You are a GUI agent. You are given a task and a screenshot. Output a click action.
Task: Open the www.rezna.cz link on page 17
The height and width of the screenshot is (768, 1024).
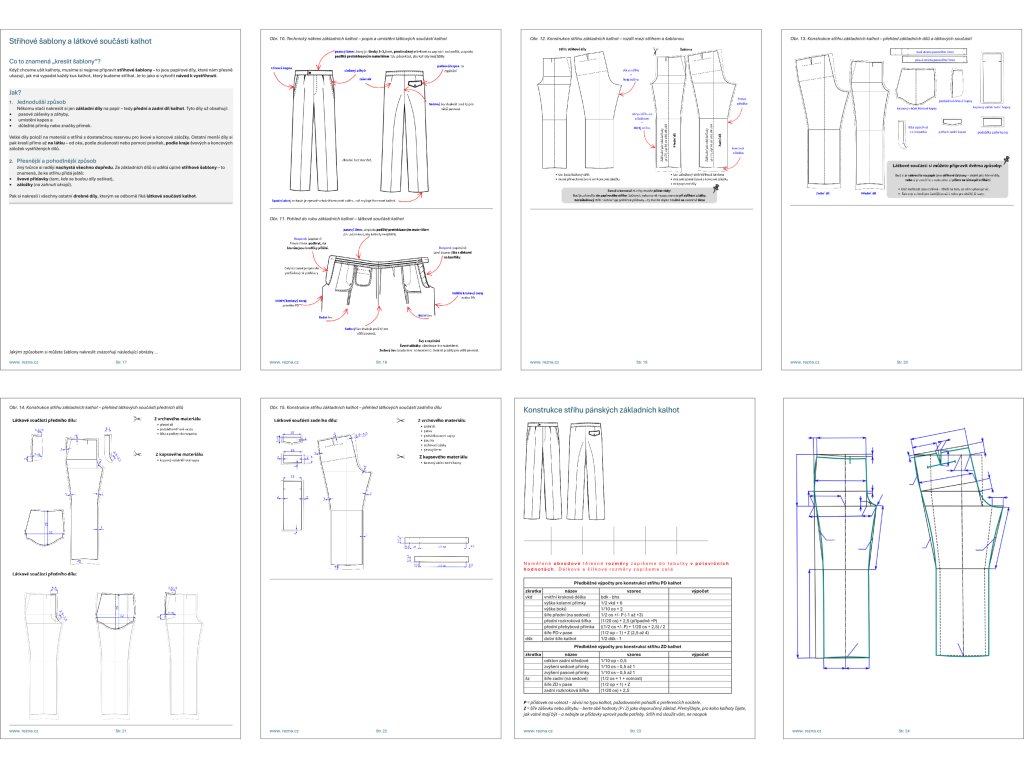[23, 362]
